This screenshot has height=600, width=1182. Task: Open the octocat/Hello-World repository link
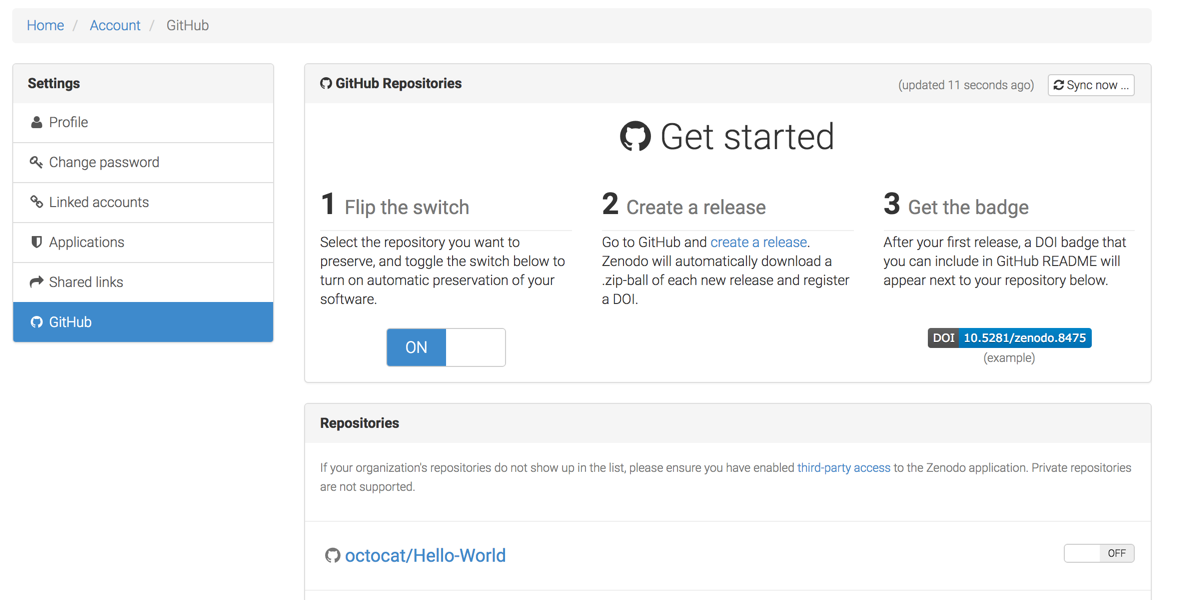(425, 556)
